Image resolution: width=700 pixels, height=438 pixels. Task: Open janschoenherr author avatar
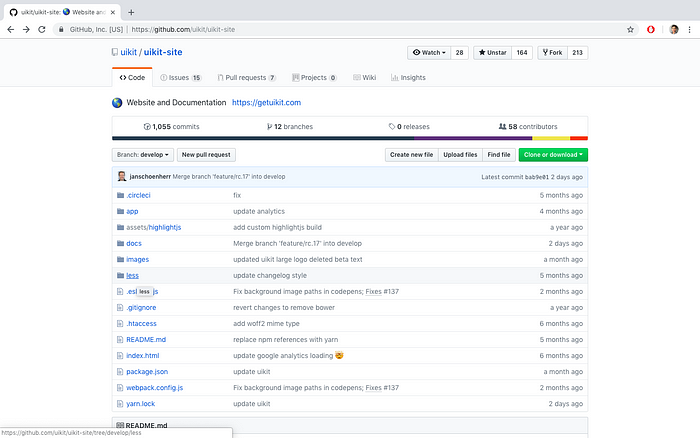tap(121, 176)
